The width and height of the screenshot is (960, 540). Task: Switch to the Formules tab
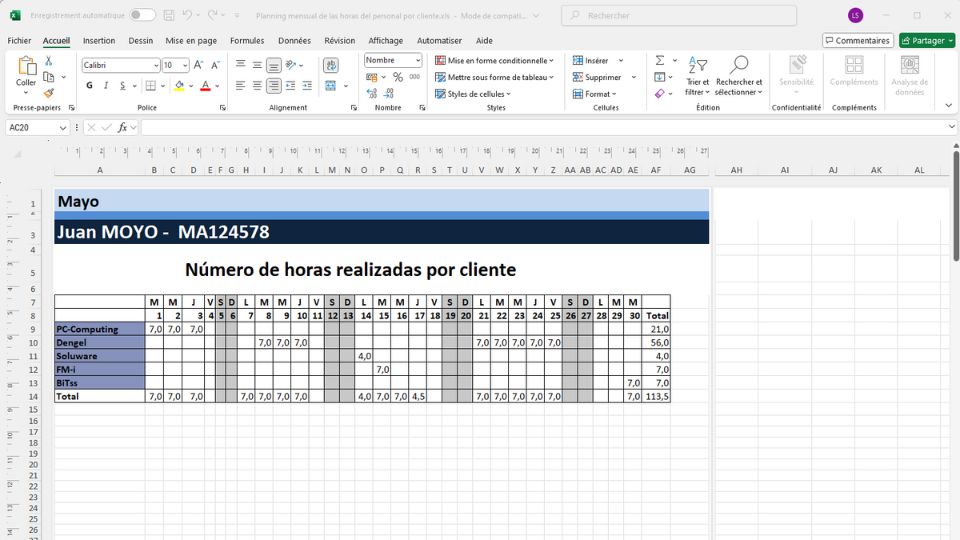(x=247, y=40)
